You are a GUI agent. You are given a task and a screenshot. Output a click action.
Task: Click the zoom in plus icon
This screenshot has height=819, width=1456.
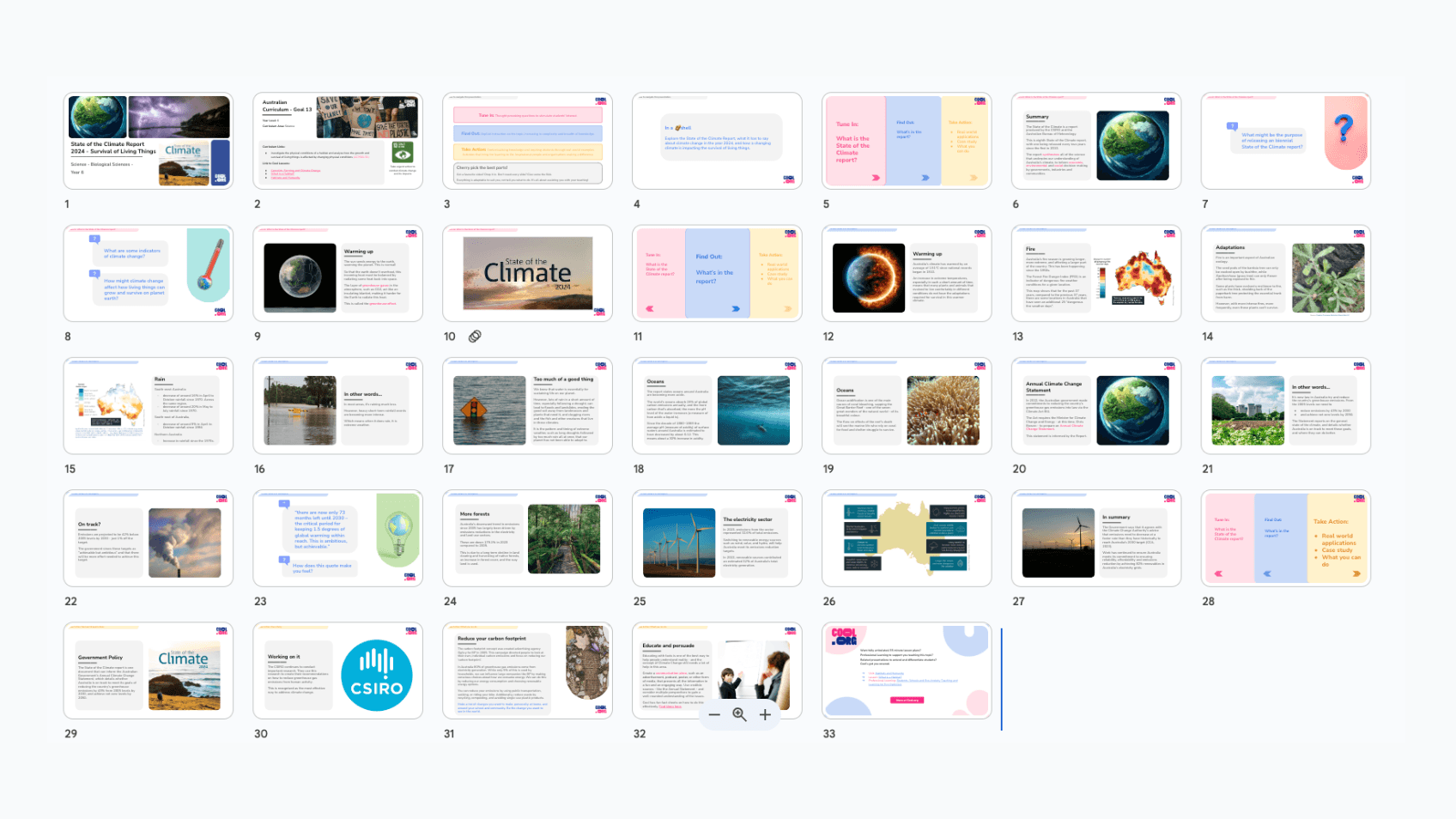point(765,714)
